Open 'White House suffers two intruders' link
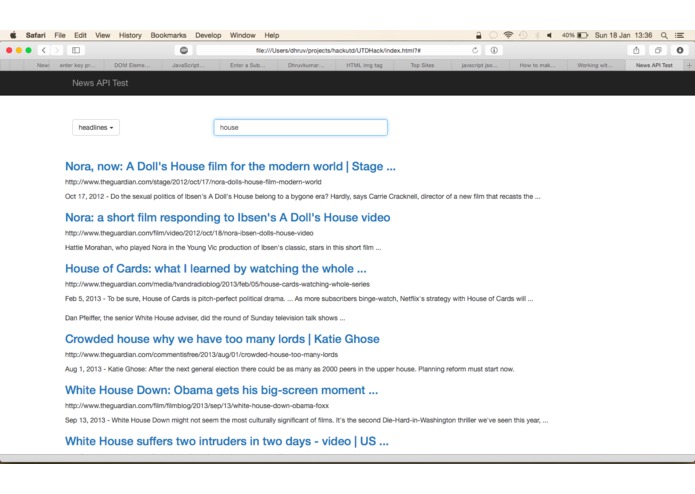This screenshot has height=494, width=695. pos(226,441)
